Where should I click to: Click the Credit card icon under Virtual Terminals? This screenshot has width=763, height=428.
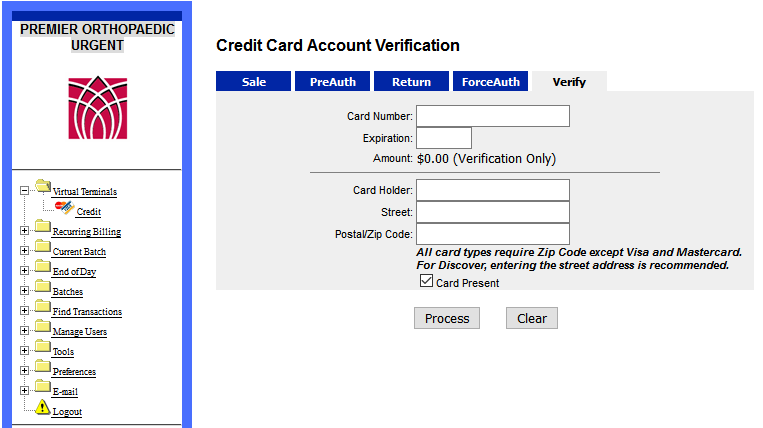tap(64, 208)
